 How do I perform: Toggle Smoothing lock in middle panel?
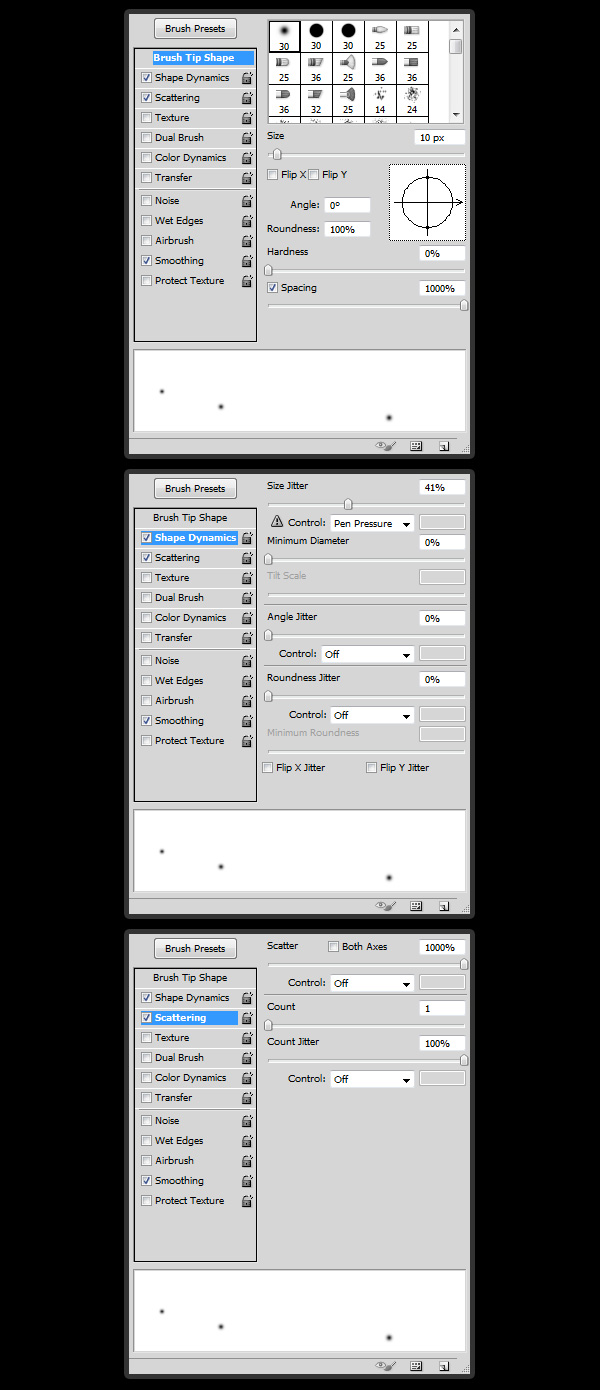click(x=247, y=721)
